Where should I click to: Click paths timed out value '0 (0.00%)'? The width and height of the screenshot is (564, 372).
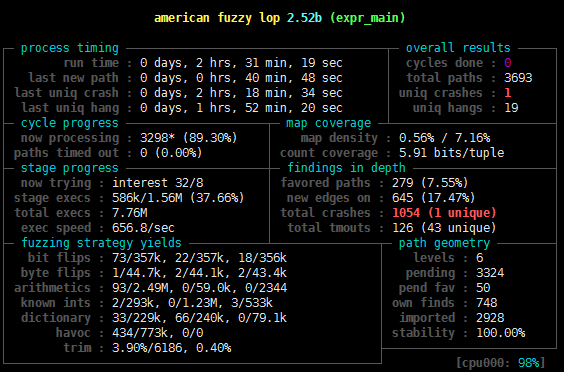click(x=171, y=153)
